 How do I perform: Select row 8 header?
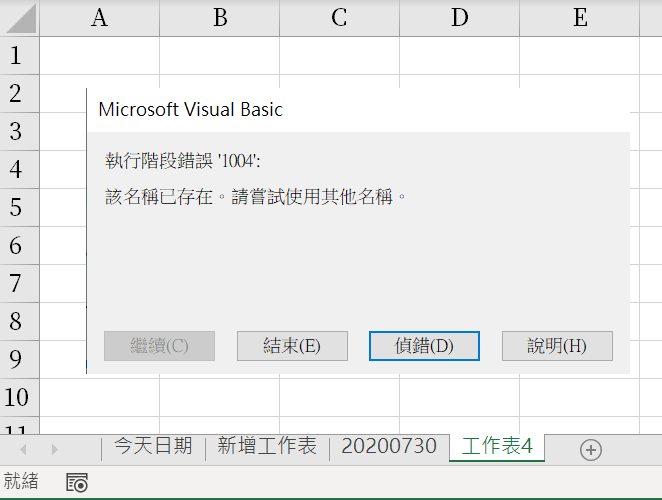click(19, 322)
